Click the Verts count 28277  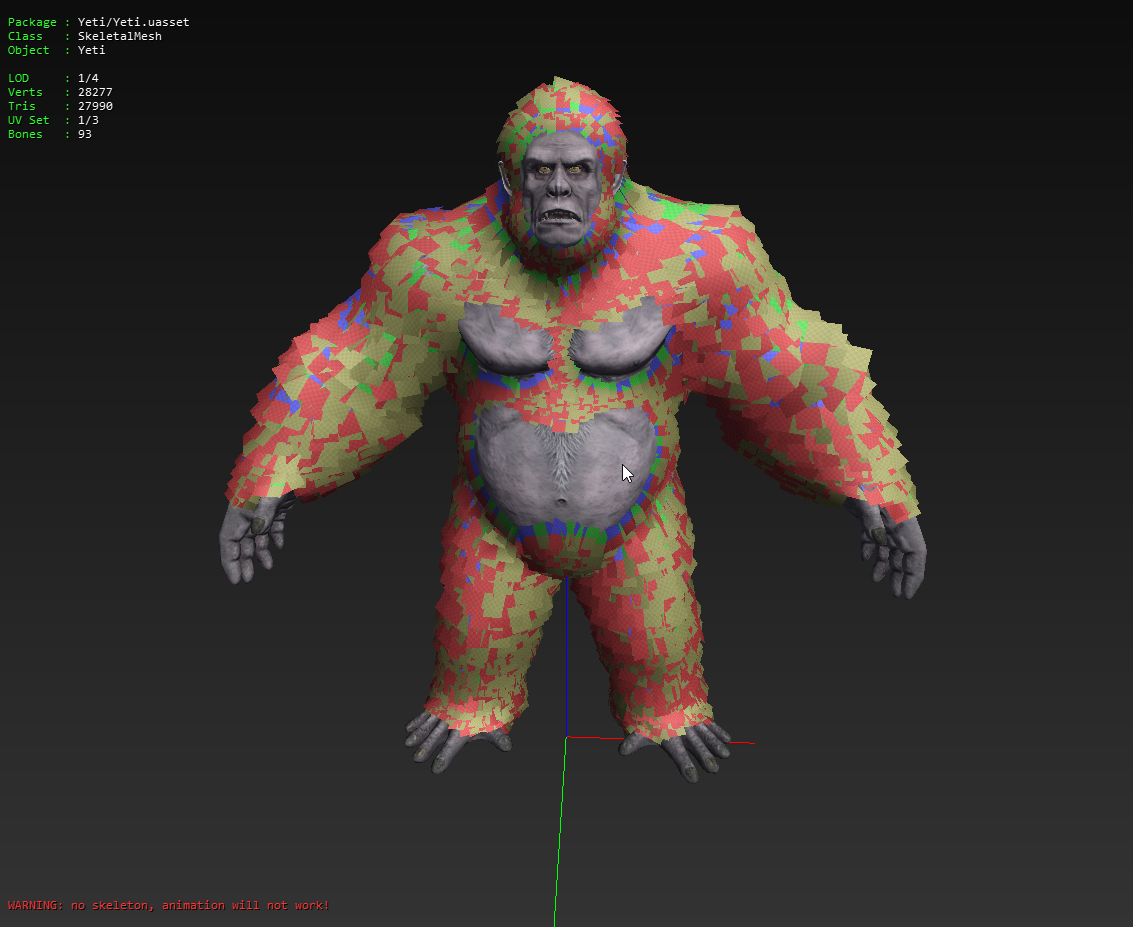click(95, 92)
